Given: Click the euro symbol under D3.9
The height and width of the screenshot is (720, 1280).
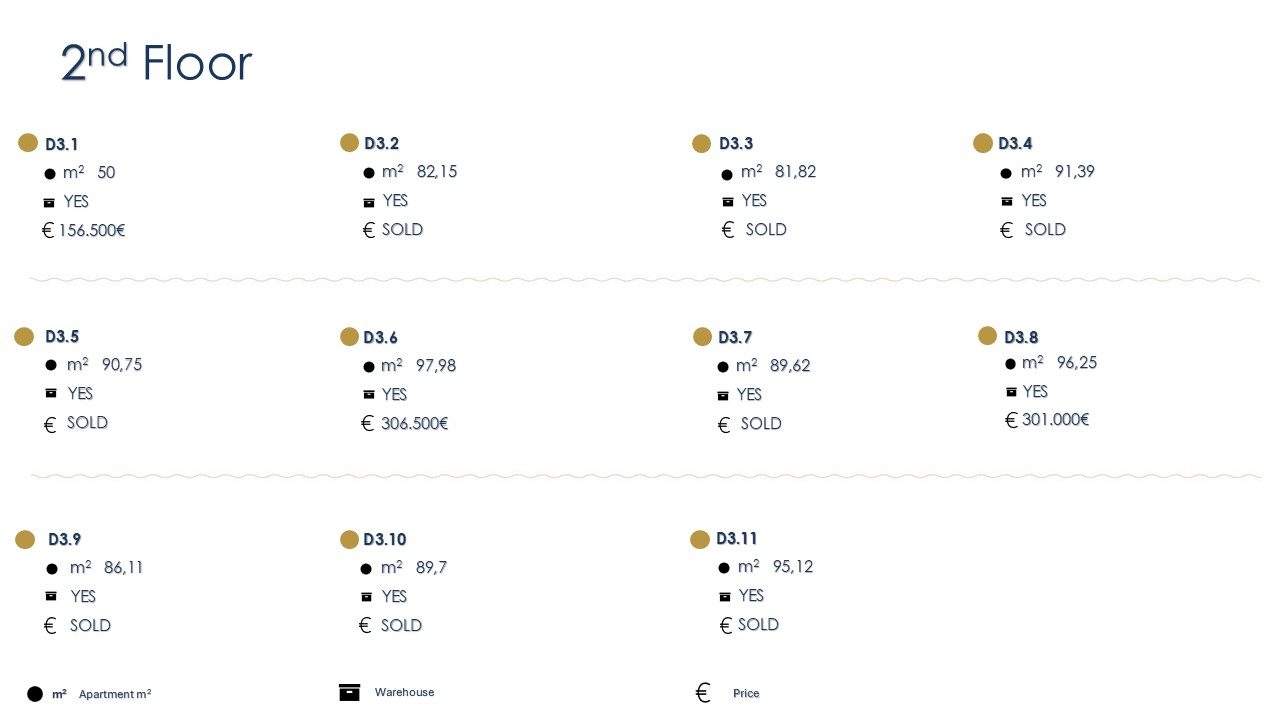Looking at the screenshot, I should pyautogui.click(x=50, y=626).
